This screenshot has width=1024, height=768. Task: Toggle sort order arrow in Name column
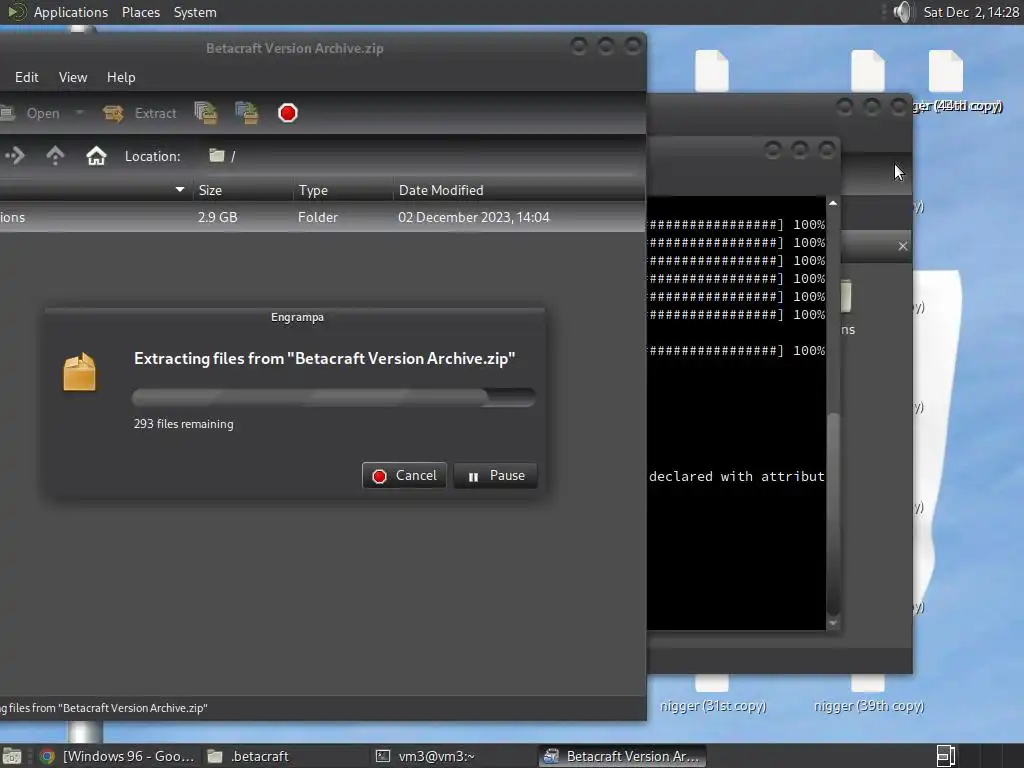(180, 190)
